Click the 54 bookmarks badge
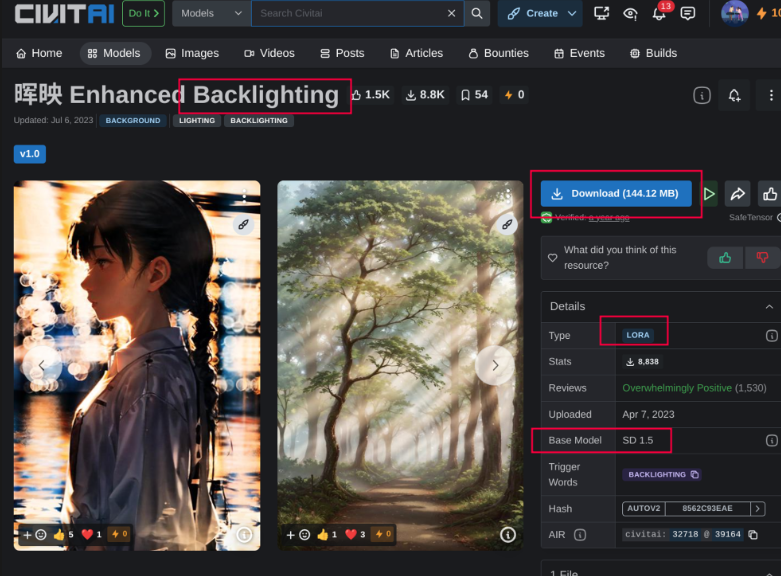Viewport: 781px width, 576px height. (x=475, y=95)
